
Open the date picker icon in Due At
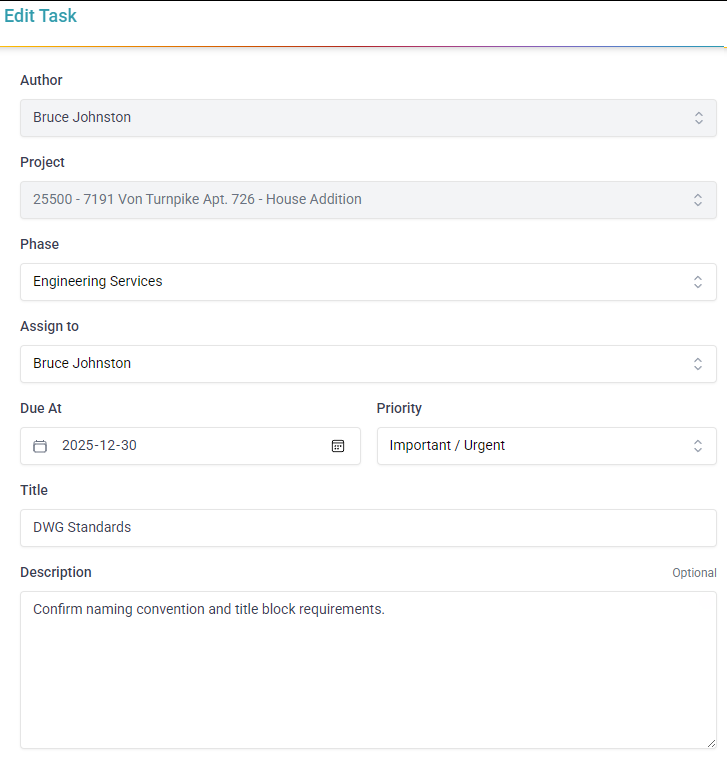pos(338,446)
